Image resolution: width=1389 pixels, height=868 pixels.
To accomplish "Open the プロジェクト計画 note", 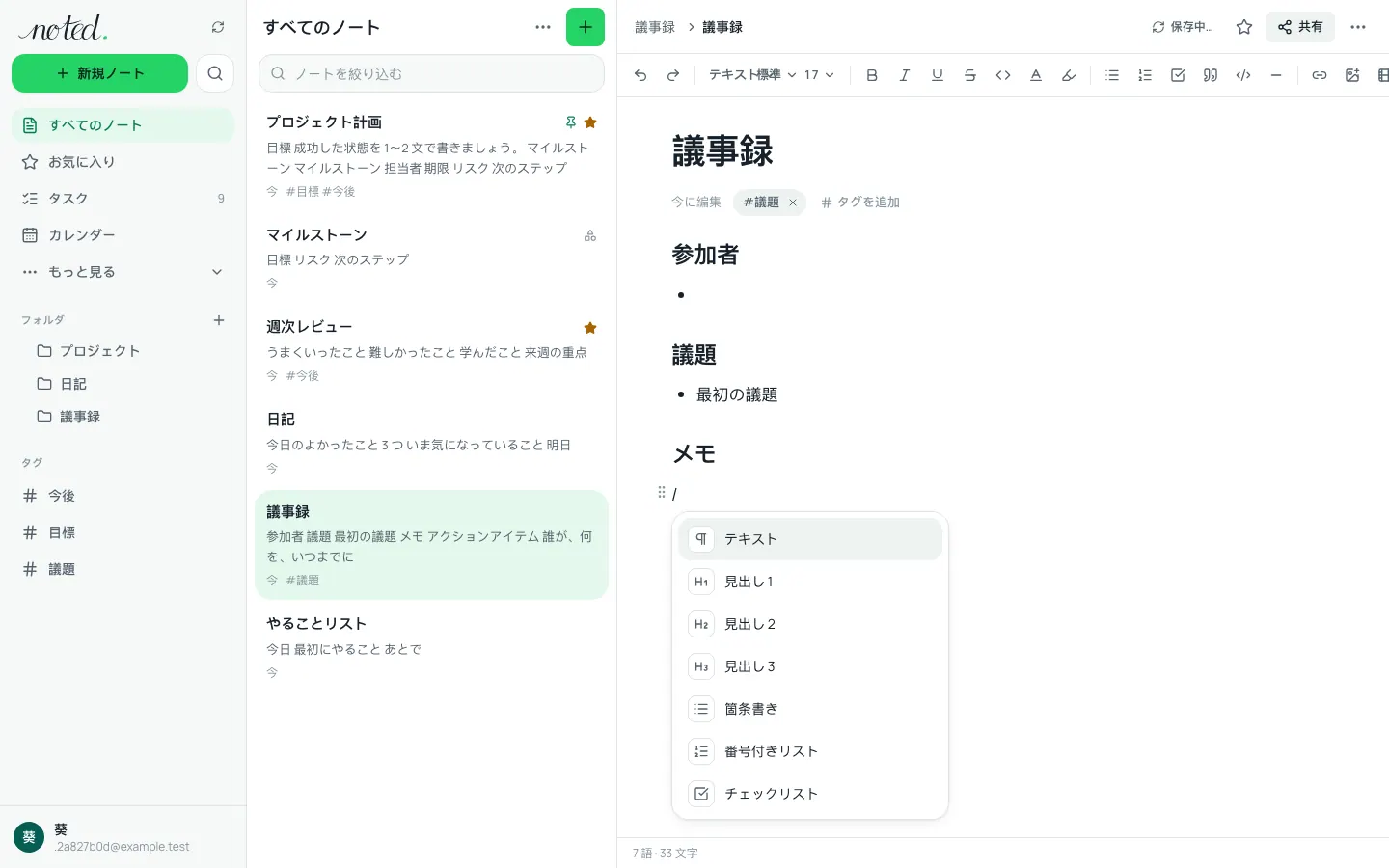I will click(431, 155).
